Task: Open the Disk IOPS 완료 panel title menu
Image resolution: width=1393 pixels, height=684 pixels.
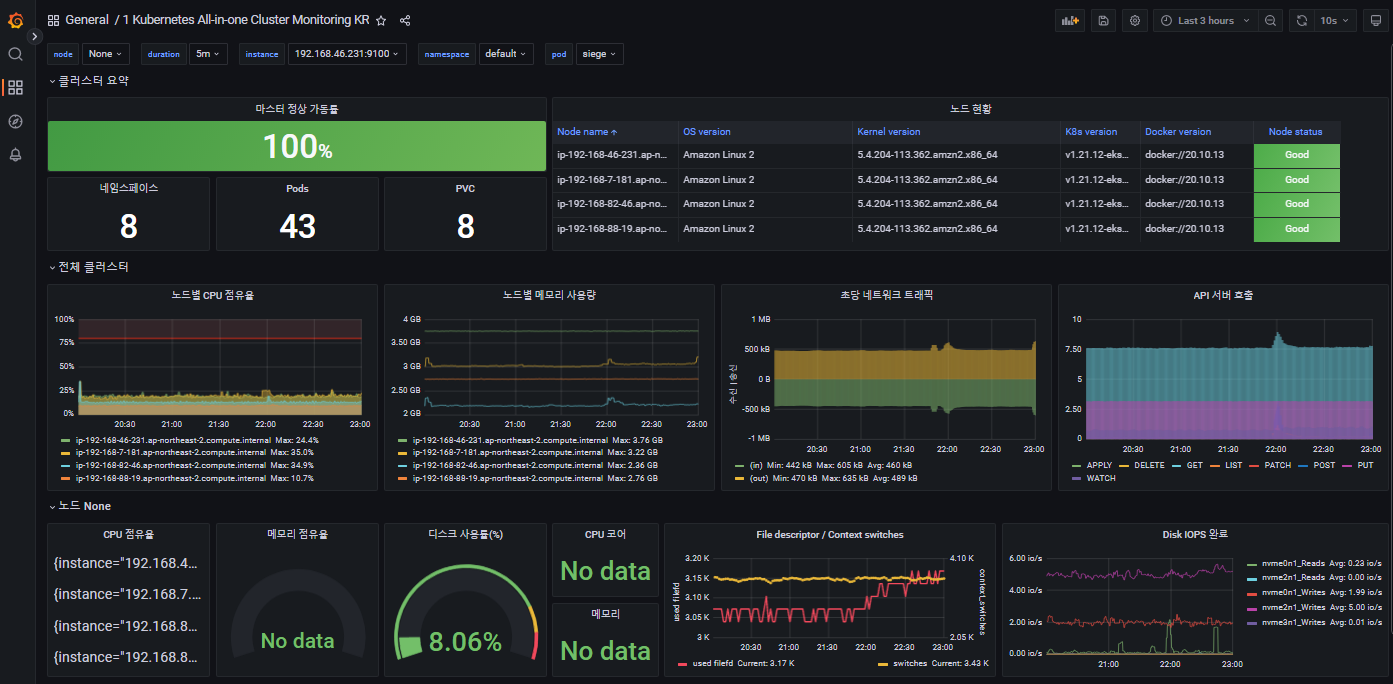Action: click(1194, 534)
